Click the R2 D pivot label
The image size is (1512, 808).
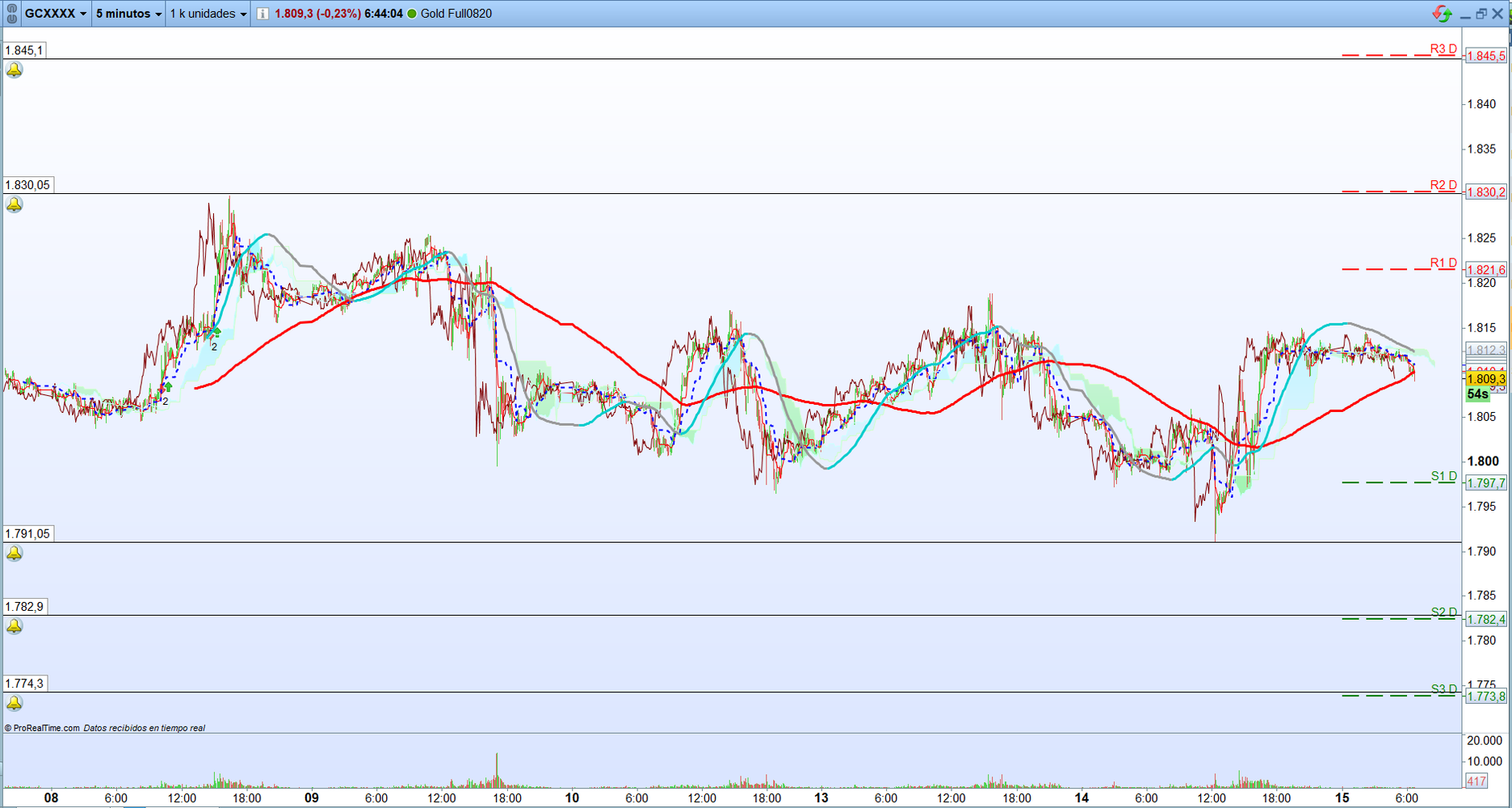(x=1443, y=185)
